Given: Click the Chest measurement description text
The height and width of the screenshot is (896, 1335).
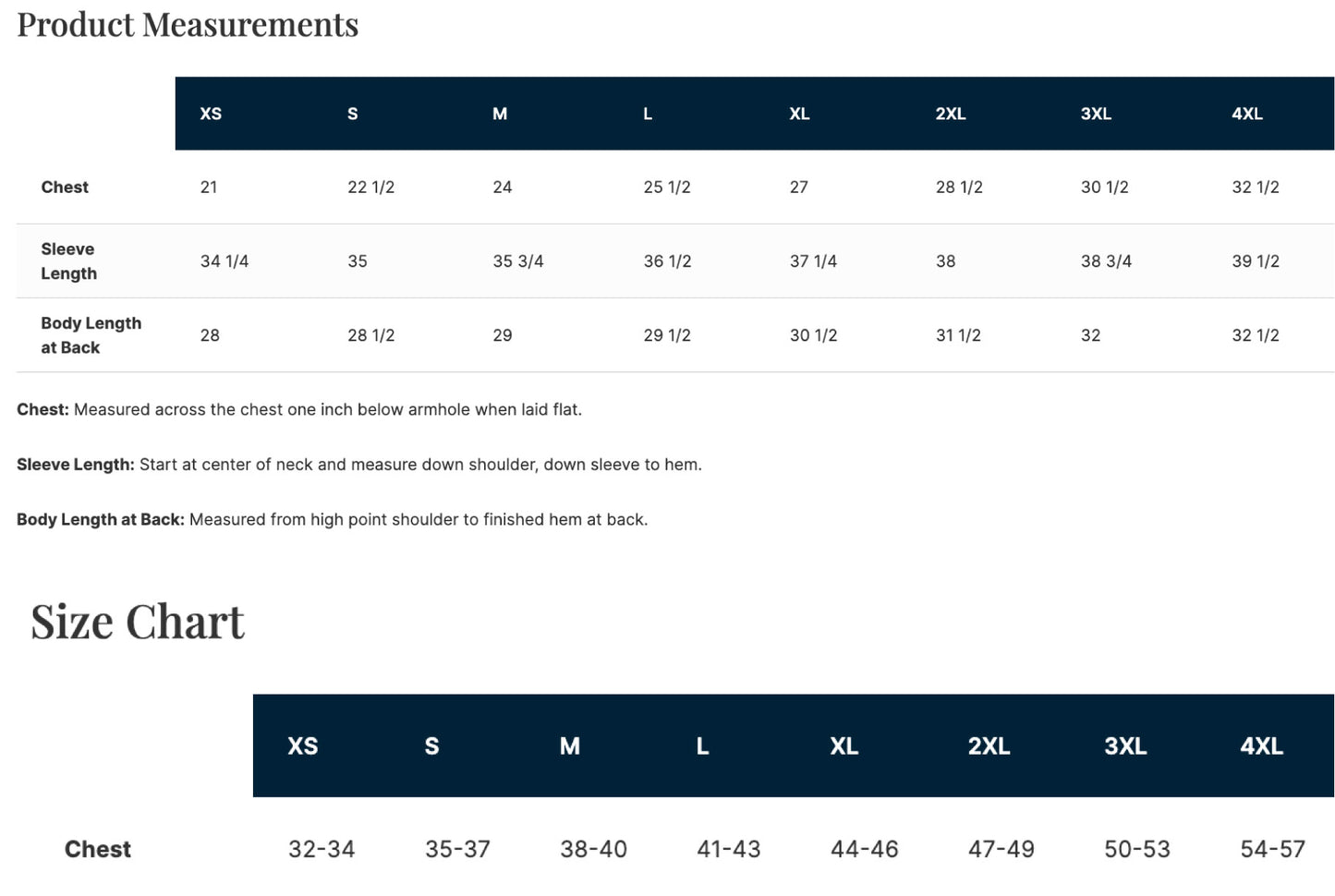Looking at the screenshot, I should [x=299, y=409].
